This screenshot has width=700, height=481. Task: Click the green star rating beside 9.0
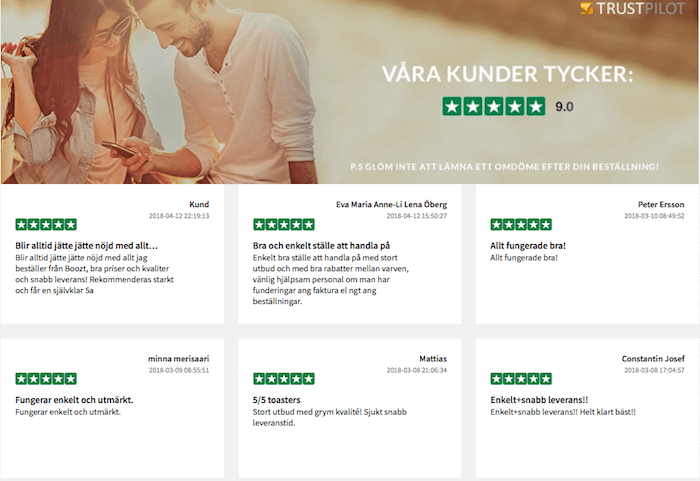pos(494,106)
